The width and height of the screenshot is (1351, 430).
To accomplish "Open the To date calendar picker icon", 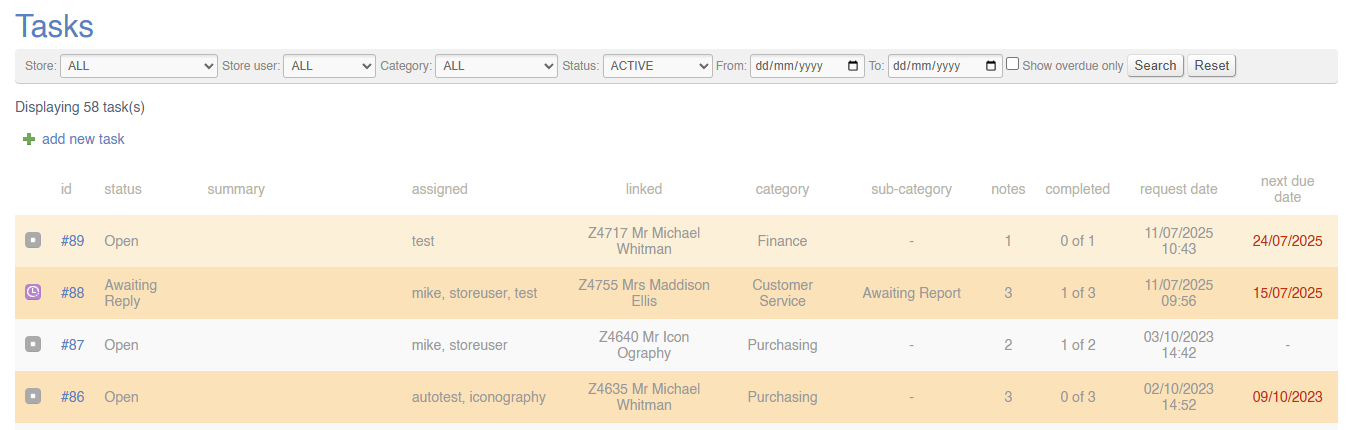I will pos(991,66).
